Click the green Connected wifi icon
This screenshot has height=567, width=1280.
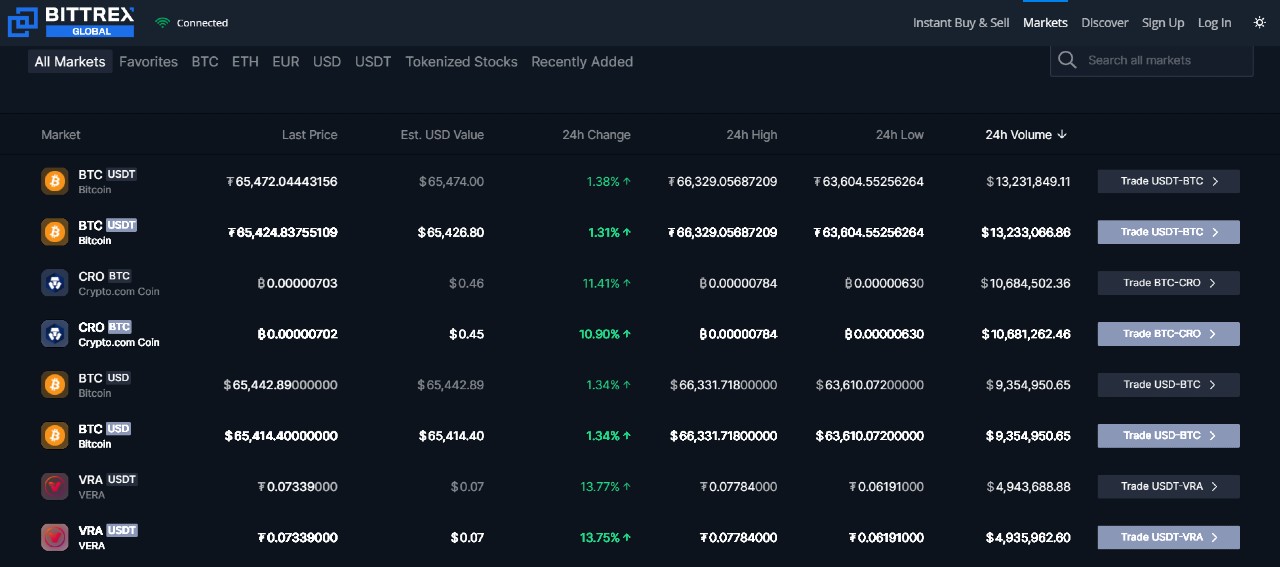click(162, 22)
